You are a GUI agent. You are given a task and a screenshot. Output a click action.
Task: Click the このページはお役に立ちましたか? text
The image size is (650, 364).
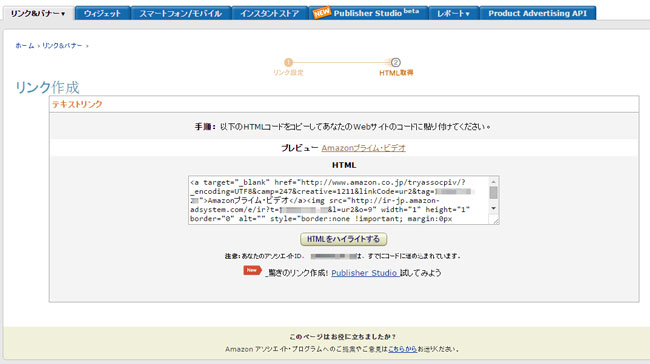click(342, 337)
